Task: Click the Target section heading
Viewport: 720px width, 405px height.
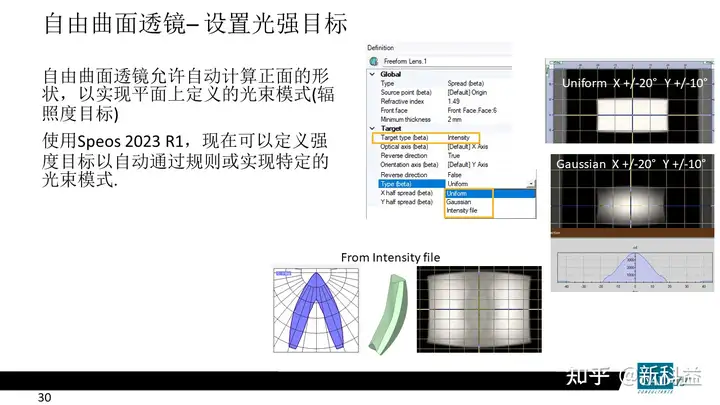Action: click(391, 129)
